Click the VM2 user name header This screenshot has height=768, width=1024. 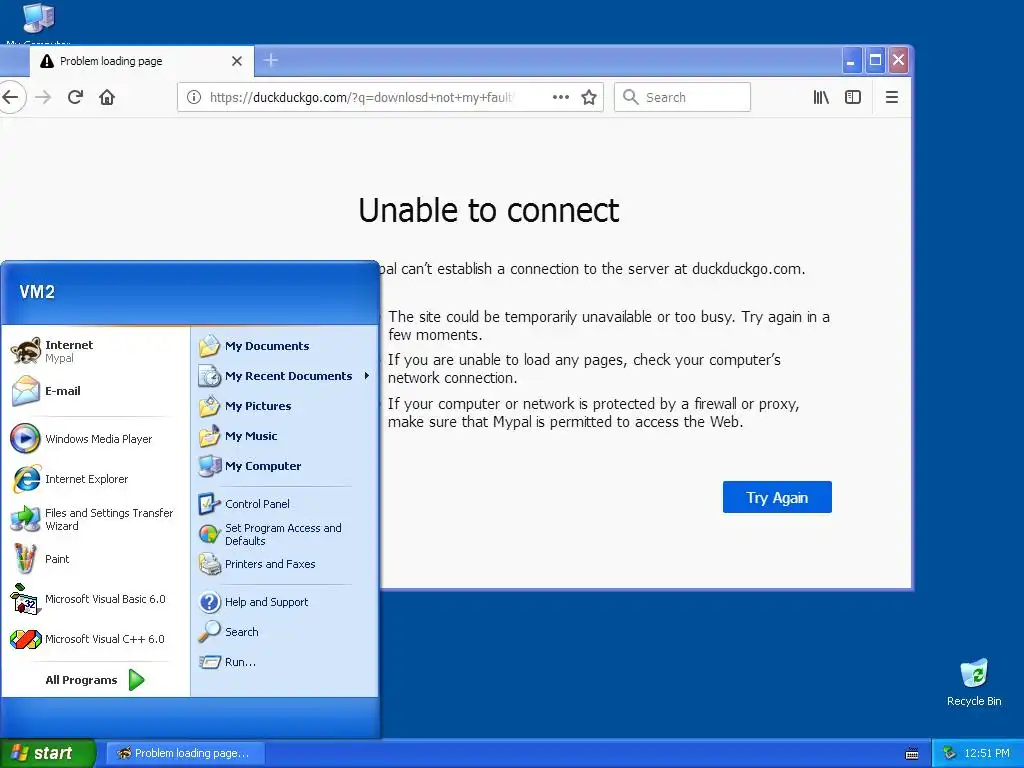pyautogui.click(x=37, y=292)
